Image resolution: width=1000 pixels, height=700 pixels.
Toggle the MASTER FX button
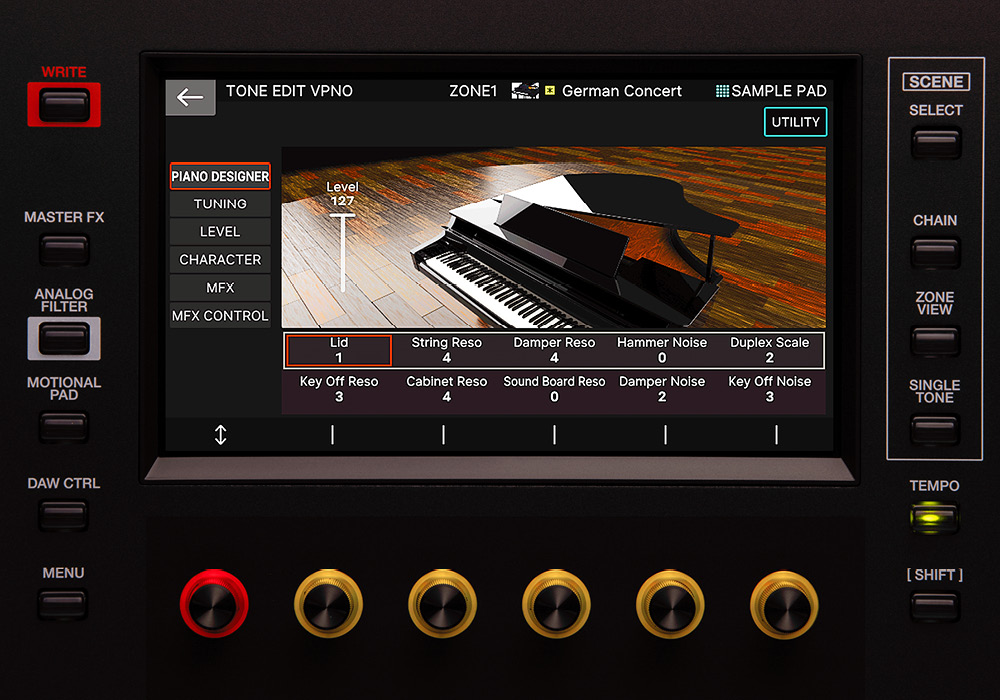pyautogui.click(x=64, y=249)
